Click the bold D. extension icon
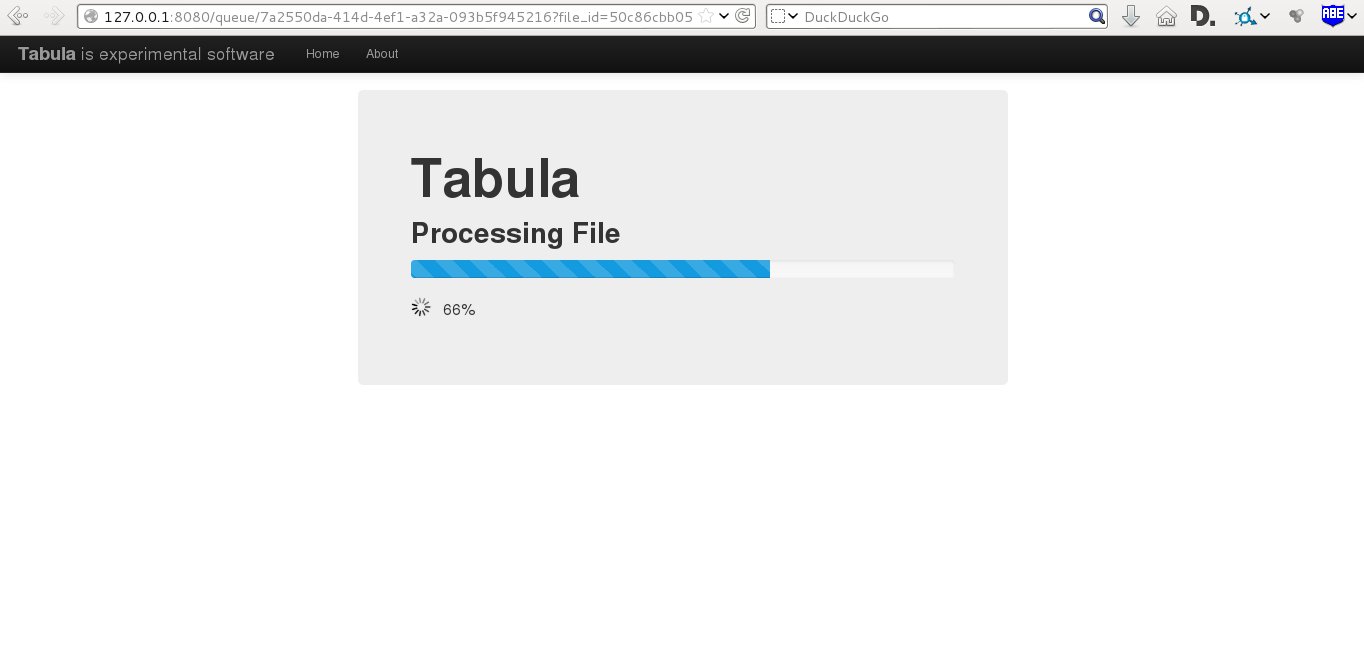The image size is (1364, 649). [1203, 16]
